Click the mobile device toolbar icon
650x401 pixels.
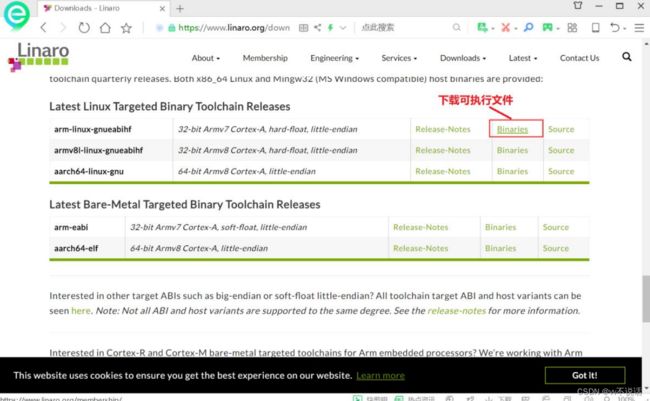tap(596, 27)
